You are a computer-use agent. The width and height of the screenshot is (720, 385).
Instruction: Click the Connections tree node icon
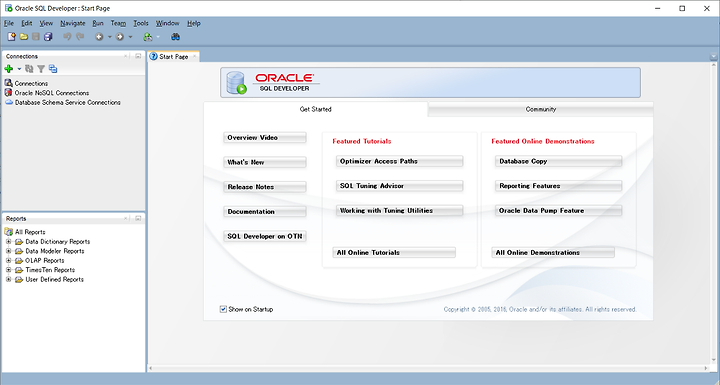coord(8,83)
